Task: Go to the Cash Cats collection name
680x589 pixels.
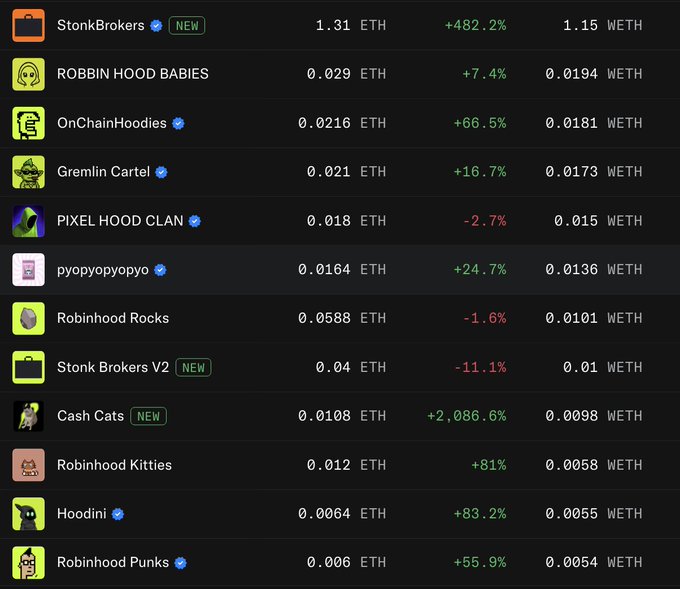Action: (90, 416)
